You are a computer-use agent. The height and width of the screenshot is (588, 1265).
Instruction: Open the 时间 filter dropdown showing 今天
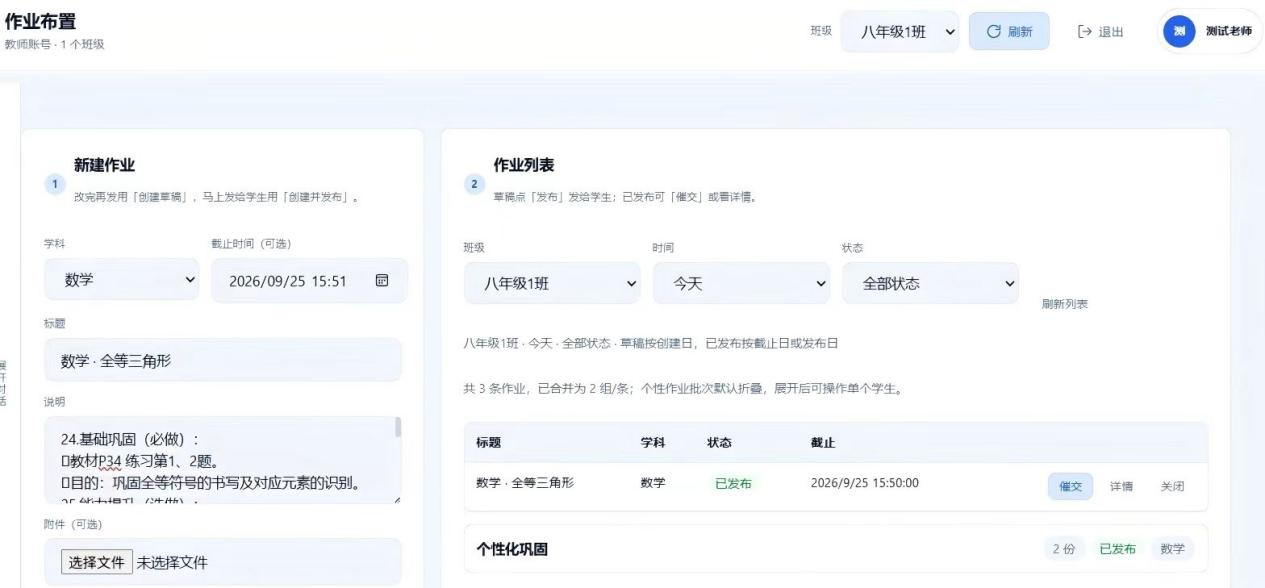tap(741, 284)
